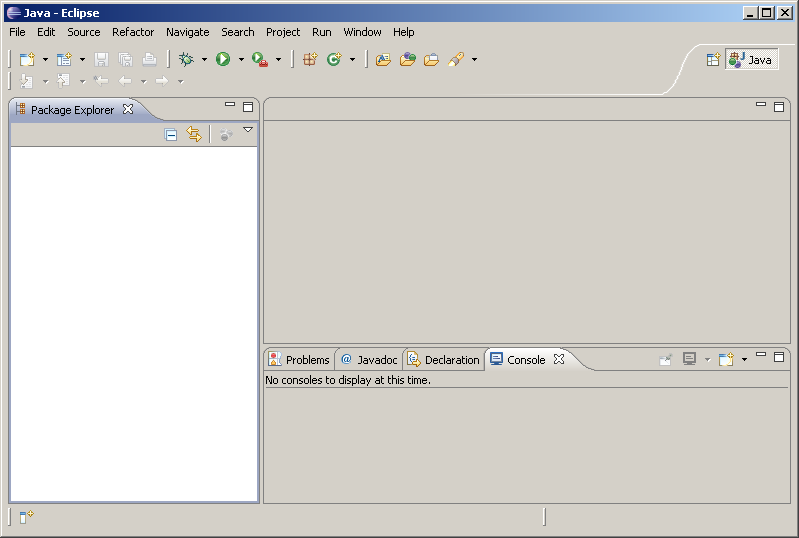Toggle Pin Console icon

coord(666,360)
